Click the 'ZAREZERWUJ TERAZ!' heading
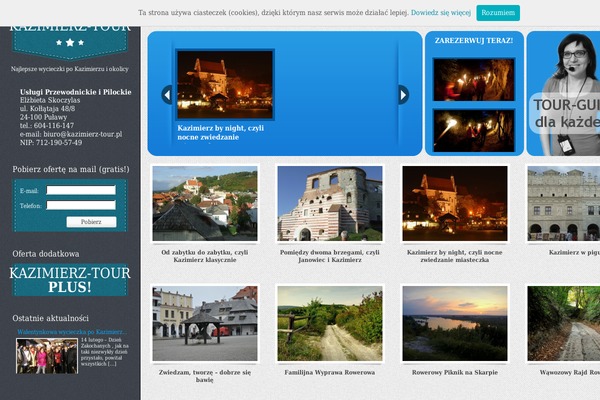Viewport: 600px width, 400px height. click(x=474, y=41)
